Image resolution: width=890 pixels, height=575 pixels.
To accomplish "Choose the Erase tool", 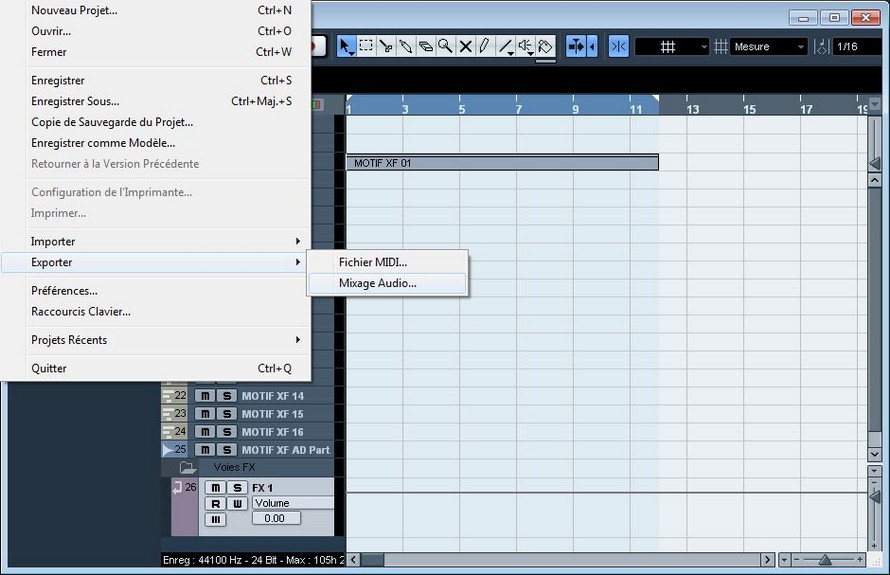I will tap(425, 46).
